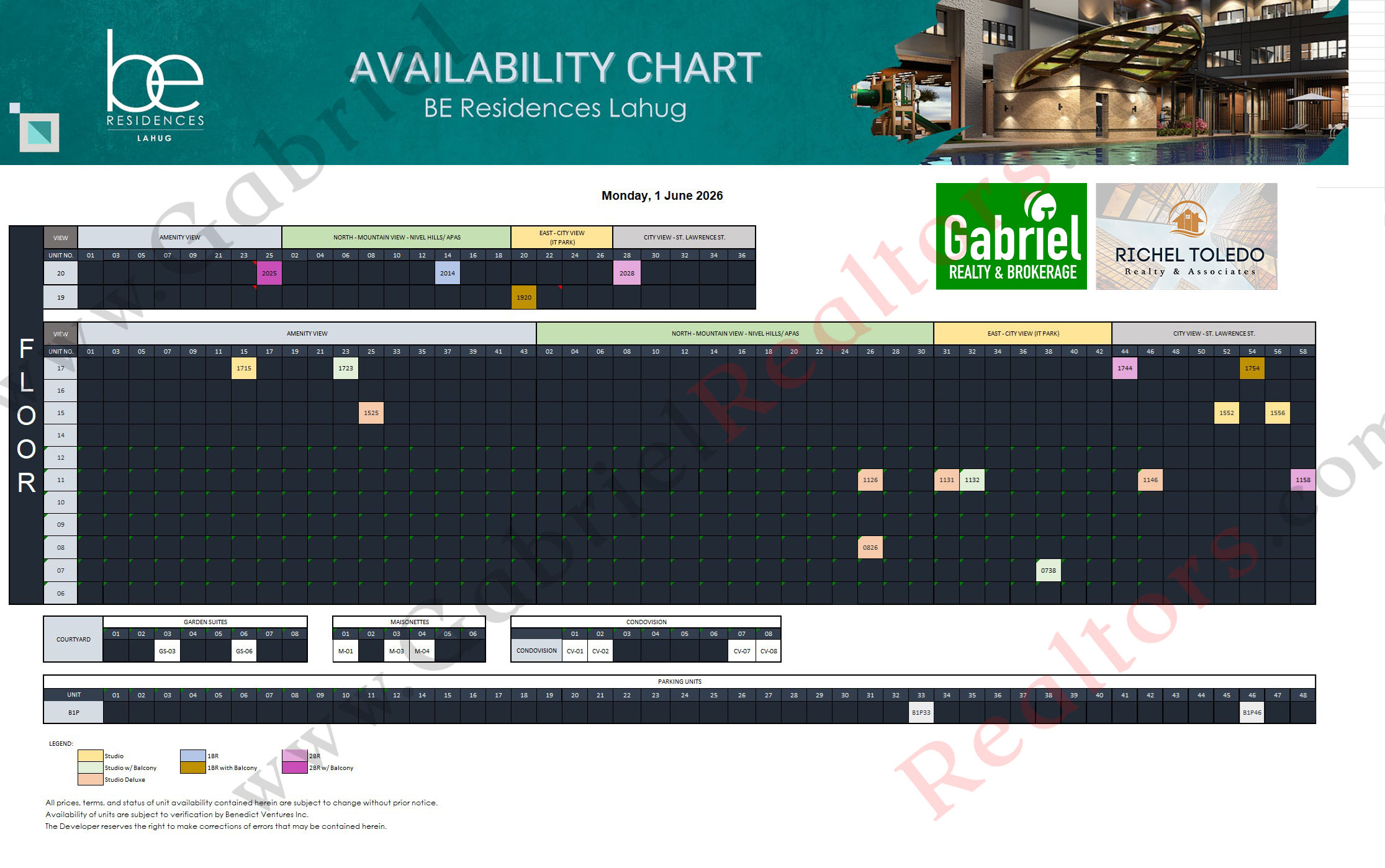Select available unit 1920
The width and height of the screenshot is (1385, 868).
(524, 297)
